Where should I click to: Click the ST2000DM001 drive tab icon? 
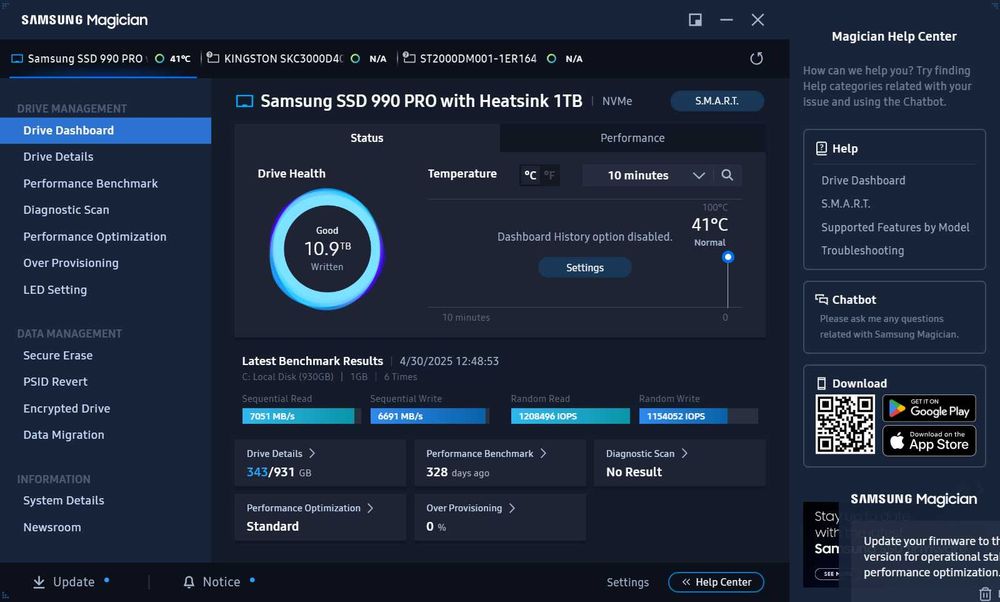point(409,58)
